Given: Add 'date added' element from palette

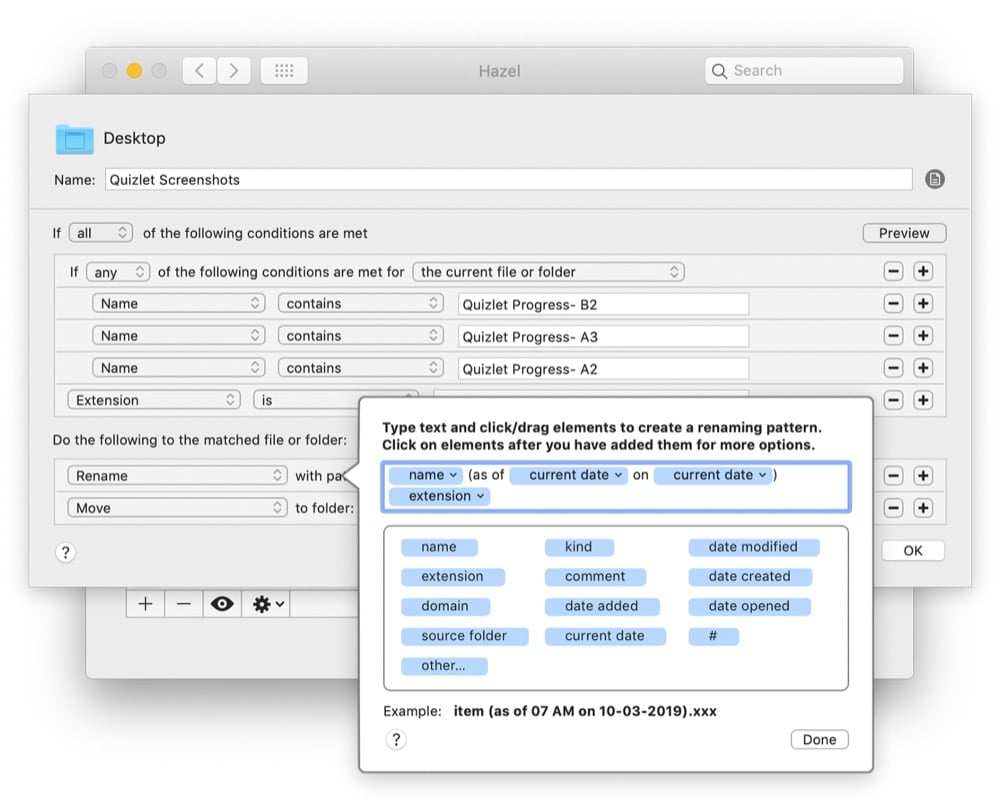Looking at the screenshot, I should [601, 606].
